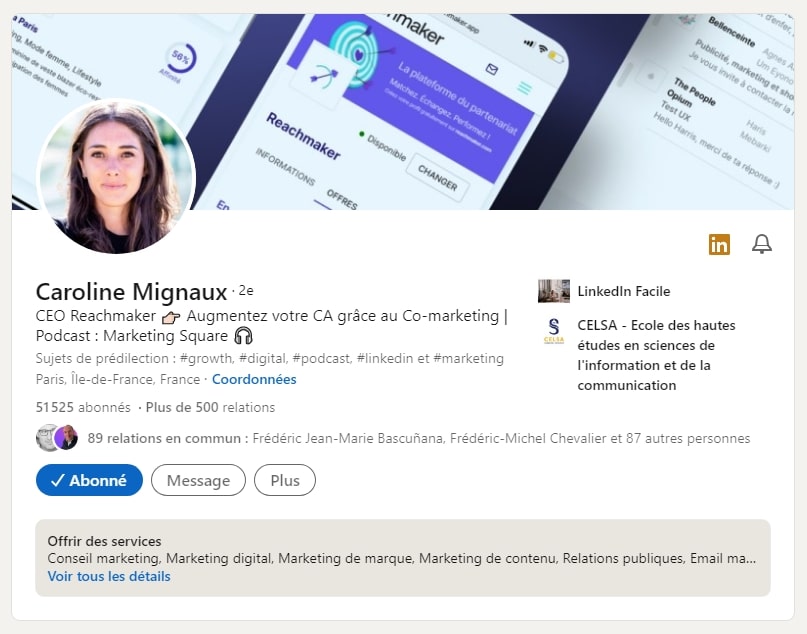This screenshot has height=634, width=807.
Task: Click the Caroline Mignaux name heading
Action: tap(131, 292)
